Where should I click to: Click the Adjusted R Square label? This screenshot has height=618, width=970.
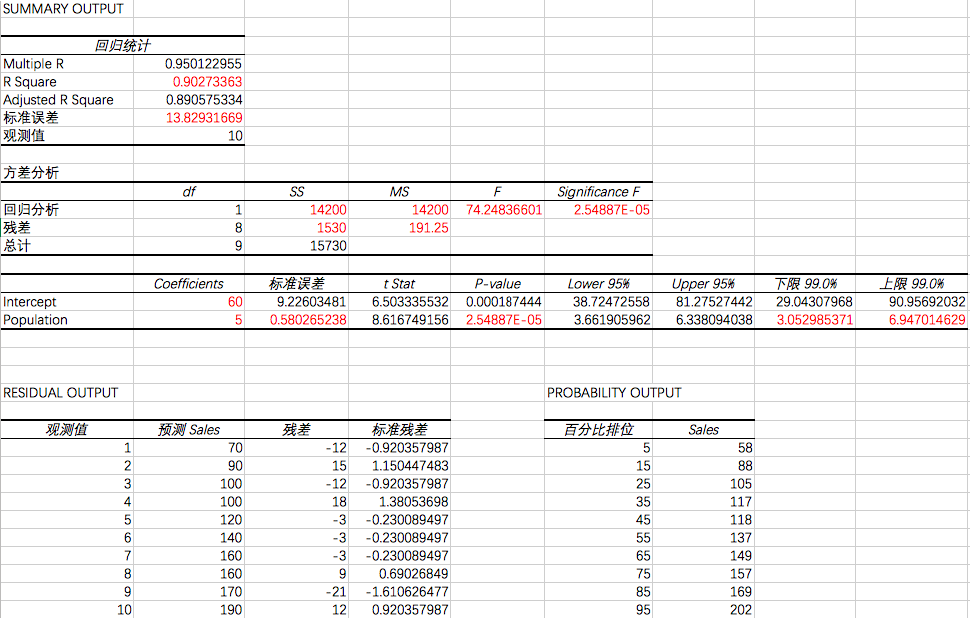tap(58, 100)
